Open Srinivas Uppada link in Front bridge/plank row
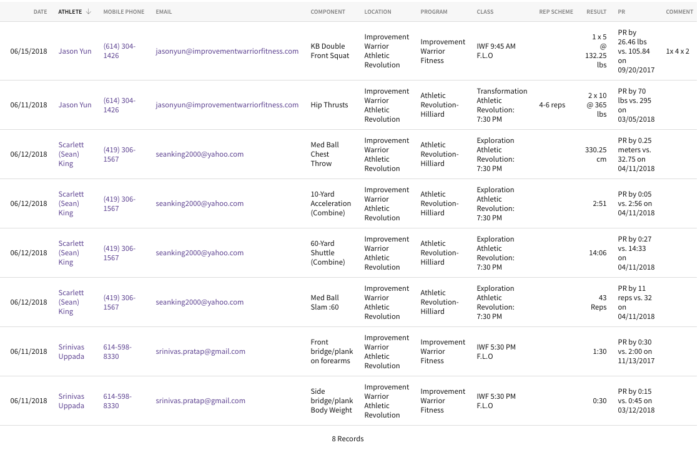This screenshot has width=700, height=450. (71, 351)
